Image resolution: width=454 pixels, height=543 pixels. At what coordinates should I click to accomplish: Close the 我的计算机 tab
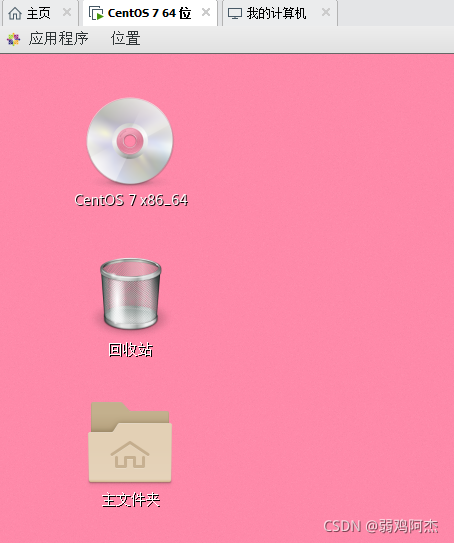tap(326, 12)
